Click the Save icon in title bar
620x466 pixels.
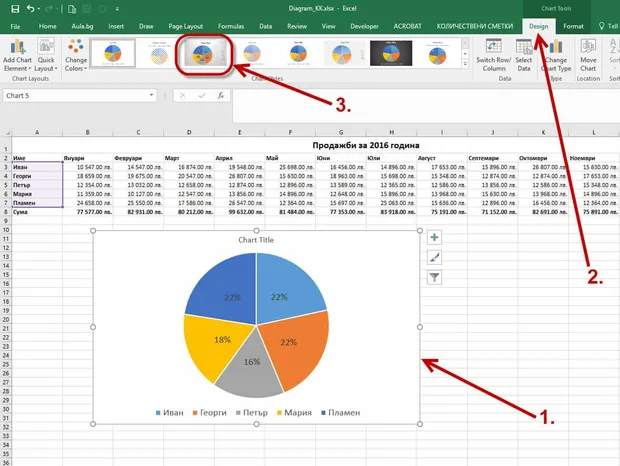point(15,9)
